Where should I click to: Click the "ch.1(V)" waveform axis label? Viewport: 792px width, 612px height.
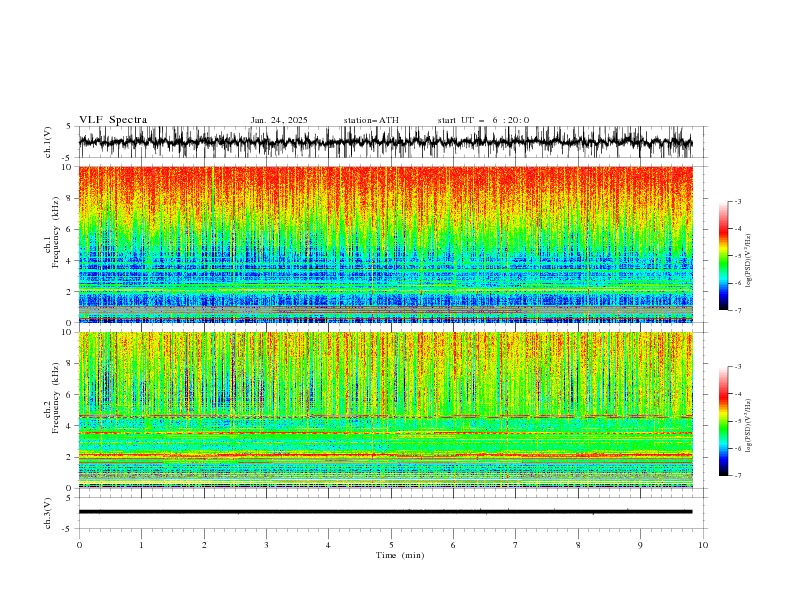[48, 142]
